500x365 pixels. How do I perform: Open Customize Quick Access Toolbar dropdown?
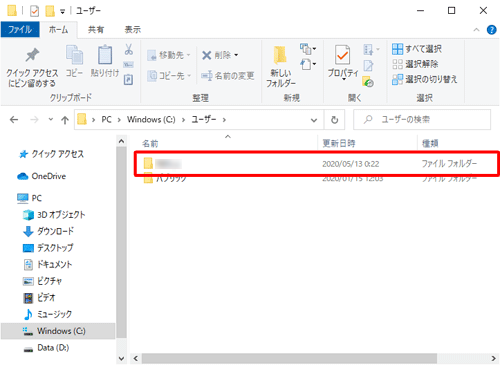pos(62,11)
